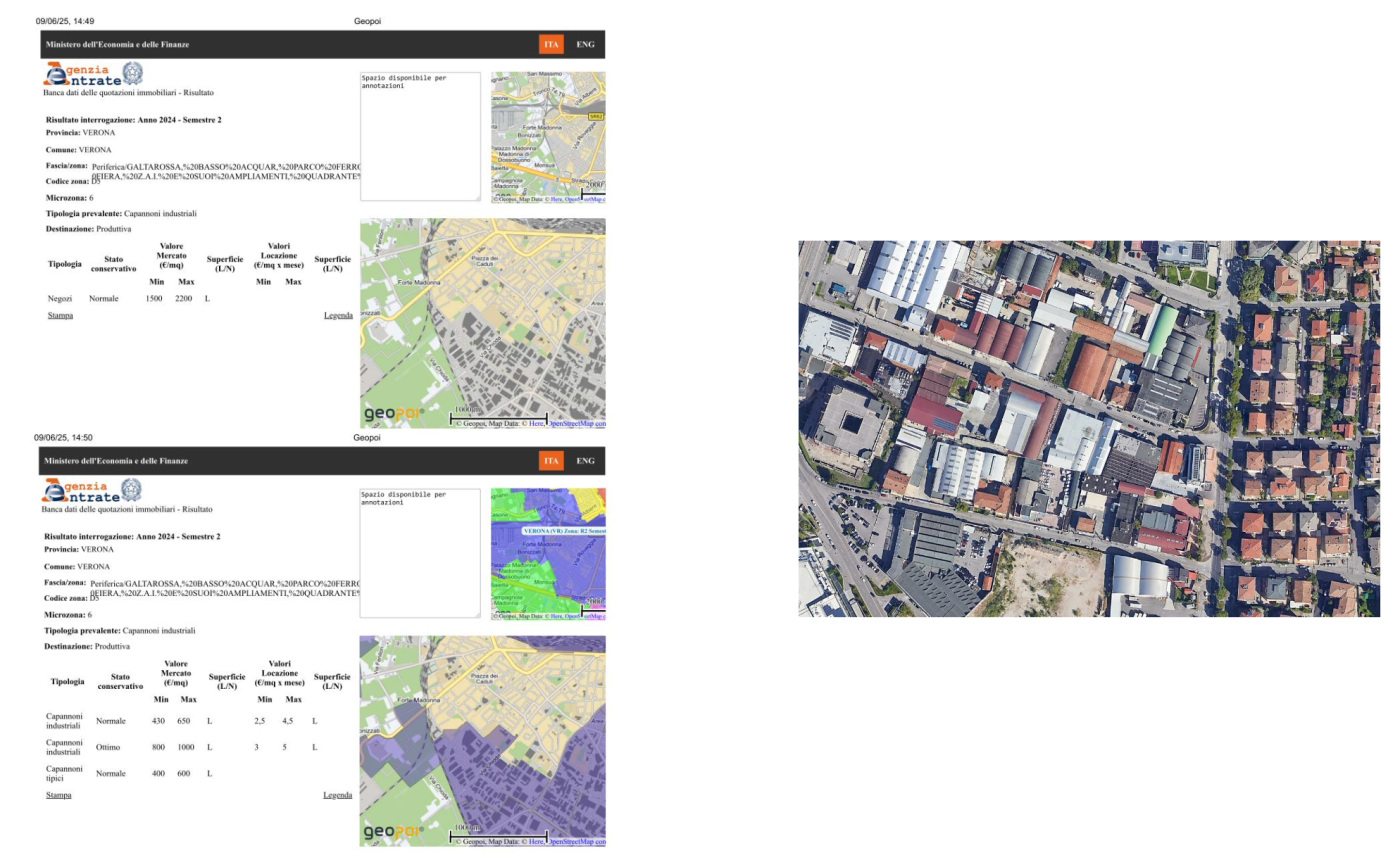Click the large street map on the 14:49 page

tap(482, 323)
